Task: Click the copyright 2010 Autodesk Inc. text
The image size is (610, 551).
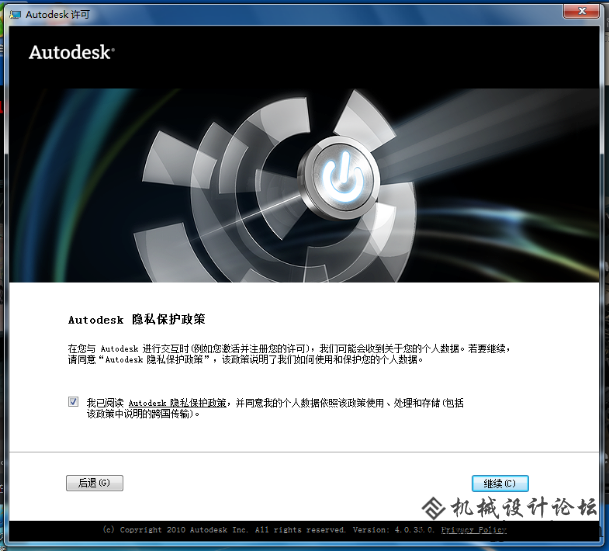Action: 175,530
